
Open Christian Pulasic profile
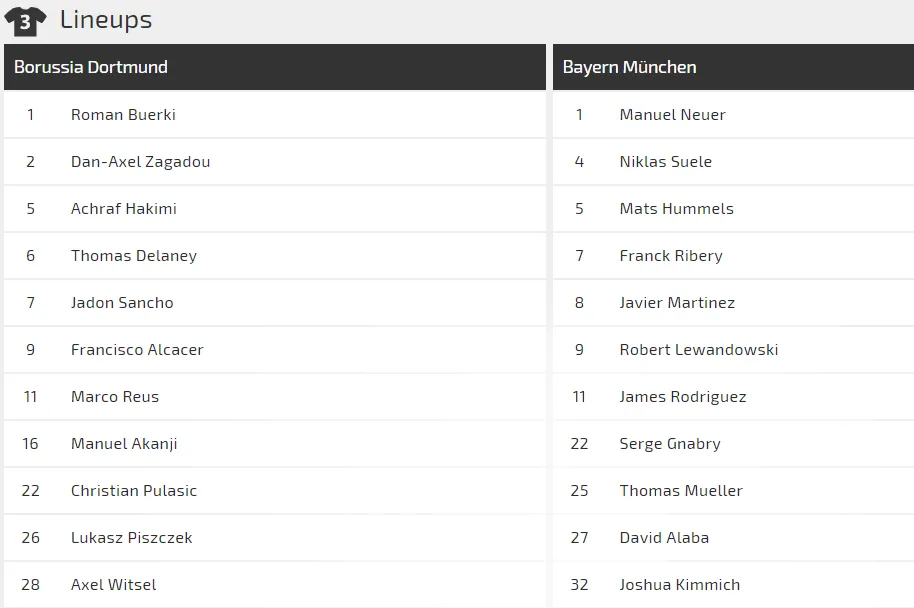[134, 491]
